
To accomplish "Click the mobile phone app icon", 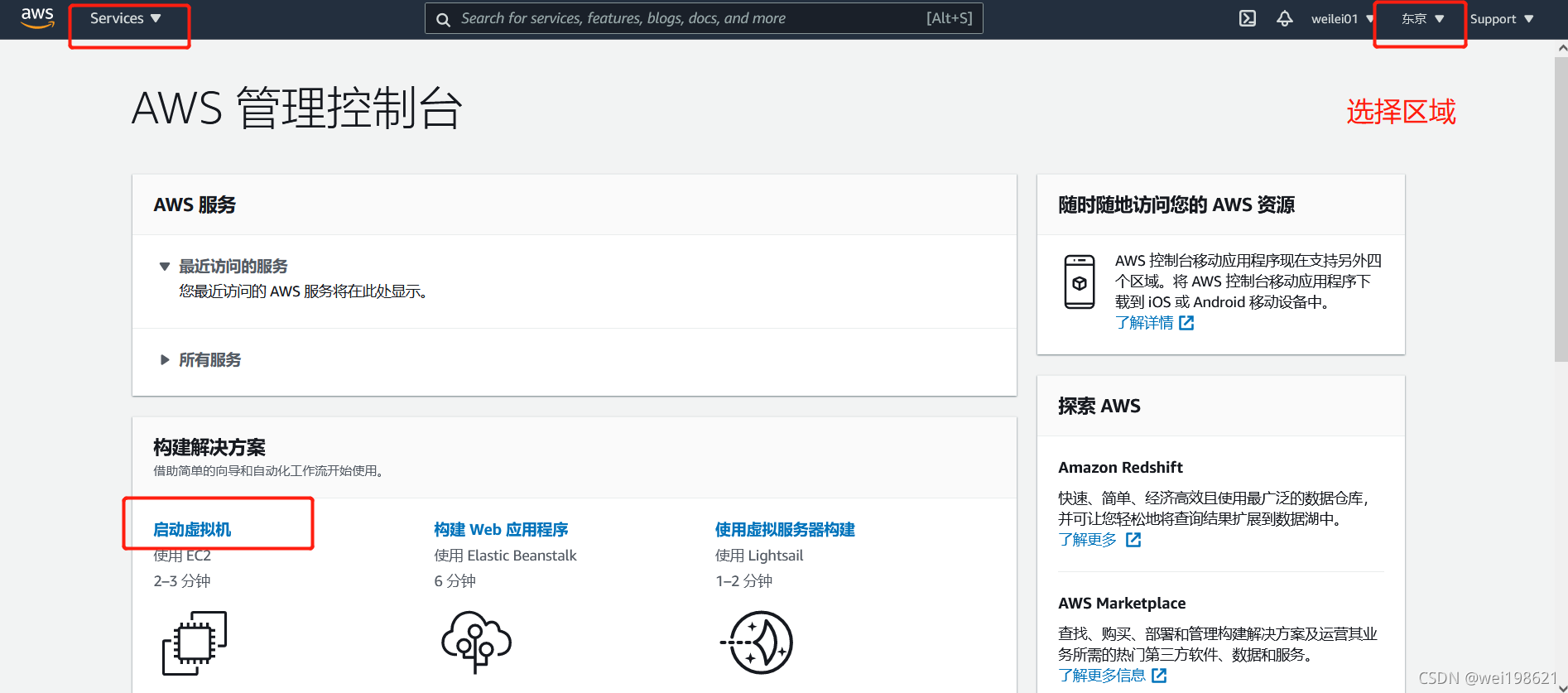I will click(1080, 282).
